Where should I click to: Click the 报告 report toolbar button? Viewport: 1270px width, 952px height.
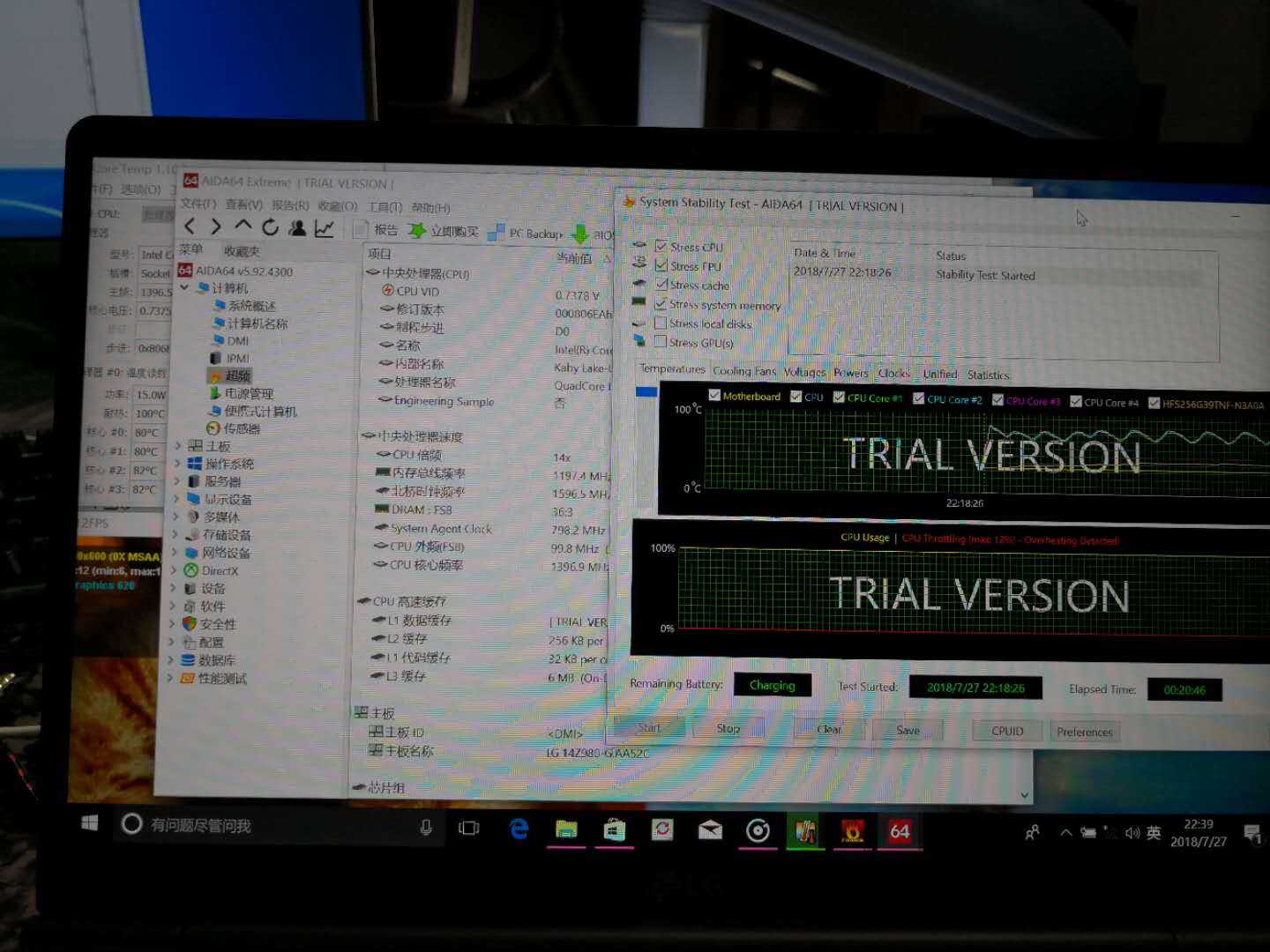[x=377, y=230]
